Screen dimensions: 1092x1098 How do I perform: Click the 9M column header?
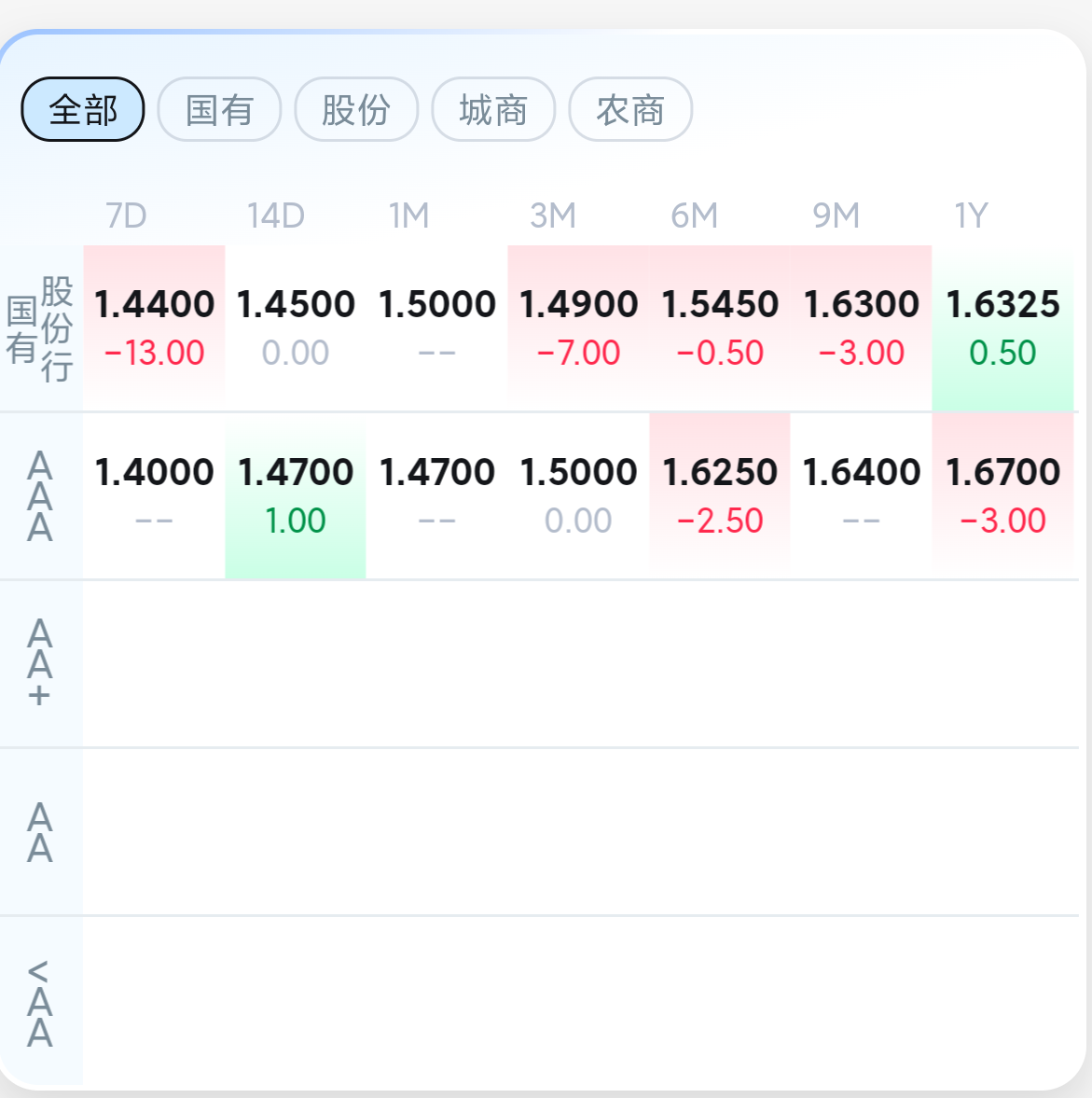(x=836, y=215)
